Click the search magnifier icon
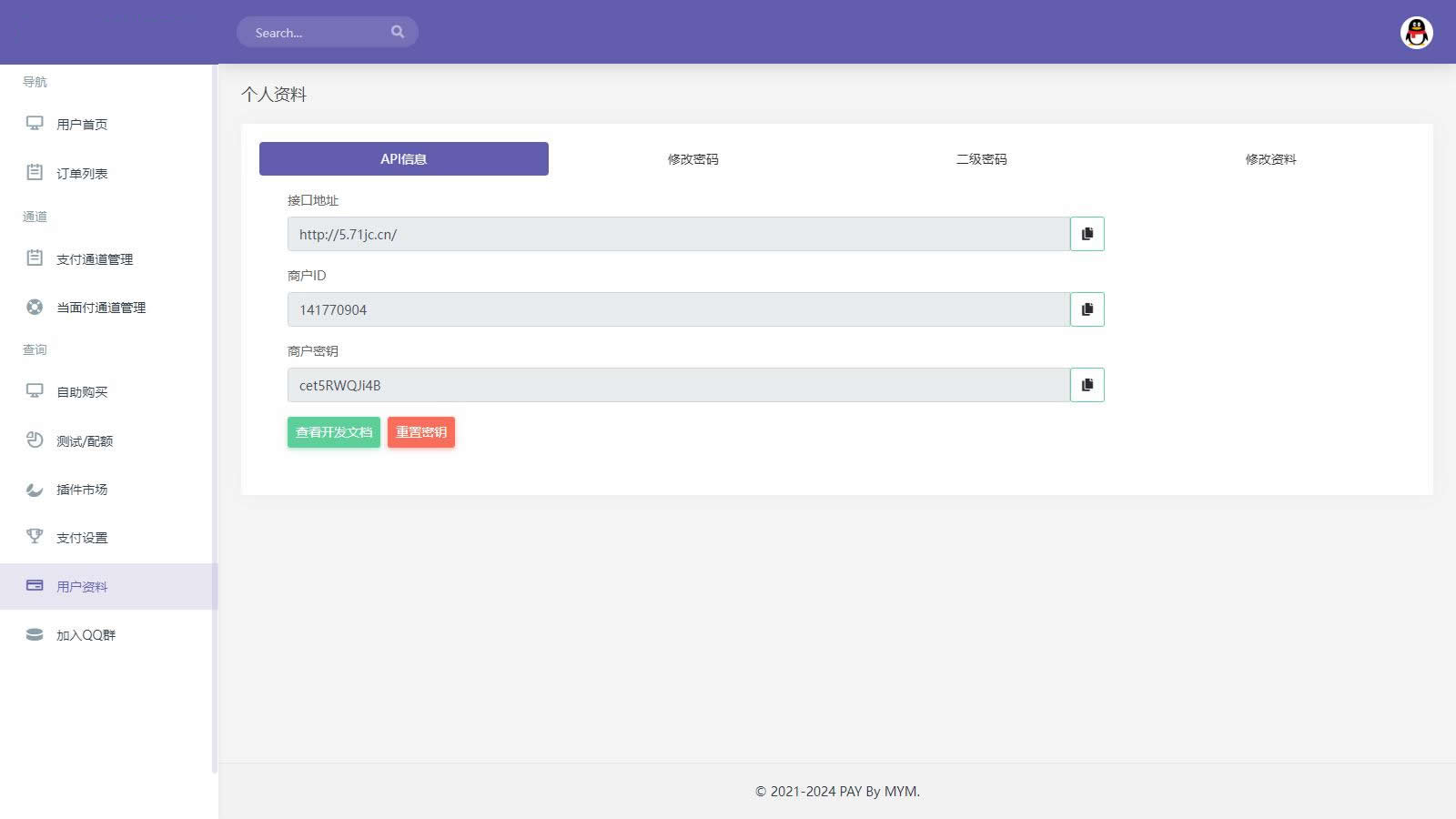The height and width of the screenshot is (819, 1456). tap(398, 32)
